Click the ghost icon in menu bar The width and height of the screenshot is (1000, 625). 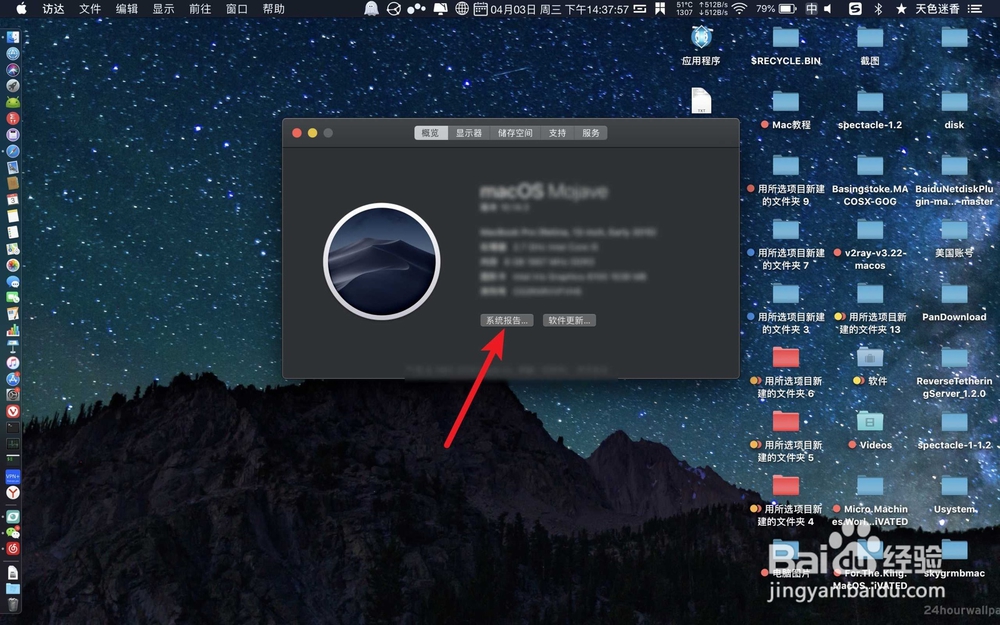371,9
